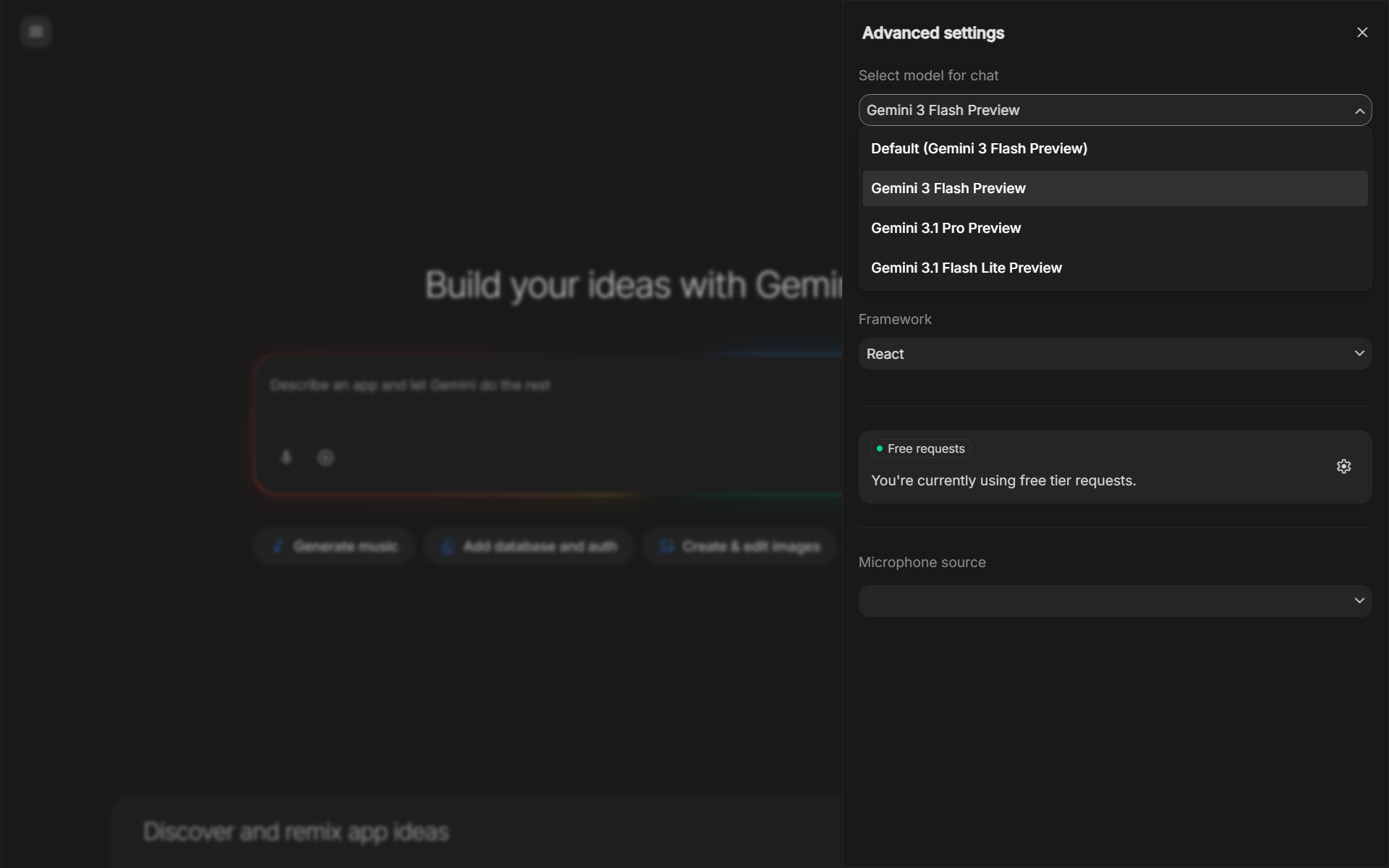Click the Generate music suggestion chip
The height and width of the screenshot is (868, 1389).
pyautogui.click(x=334, y=546)
